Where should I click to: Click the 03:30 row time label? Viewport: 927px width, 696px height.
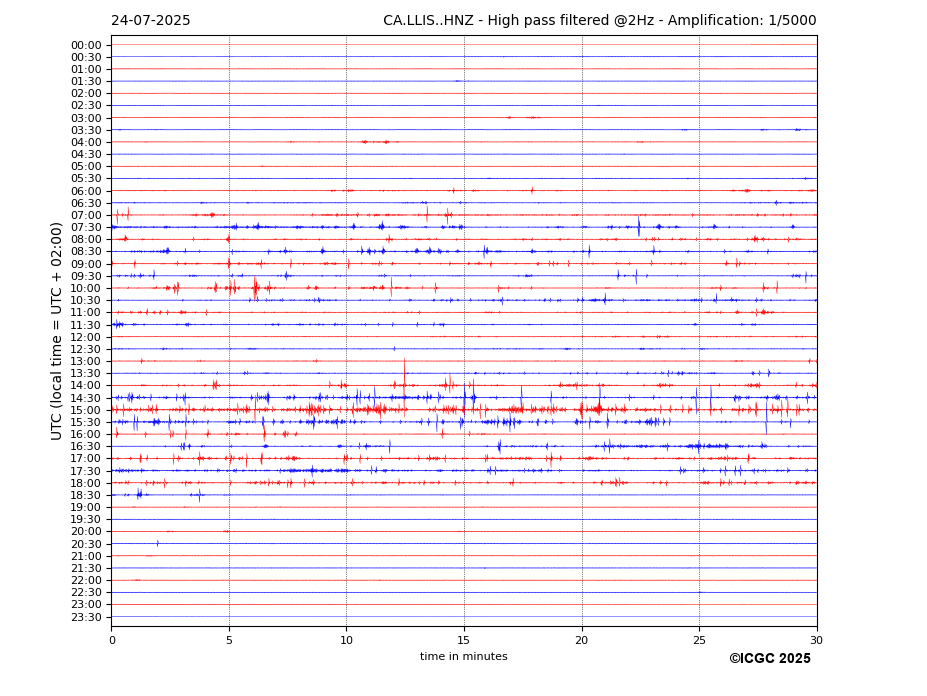[86, 130]
